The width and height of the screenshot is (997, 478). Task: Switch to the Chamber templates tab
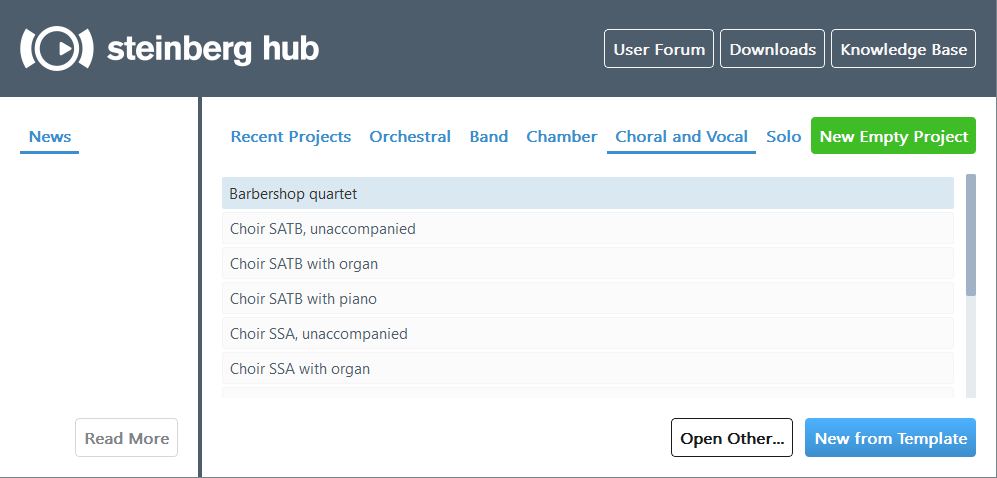[x=562, y=137]
